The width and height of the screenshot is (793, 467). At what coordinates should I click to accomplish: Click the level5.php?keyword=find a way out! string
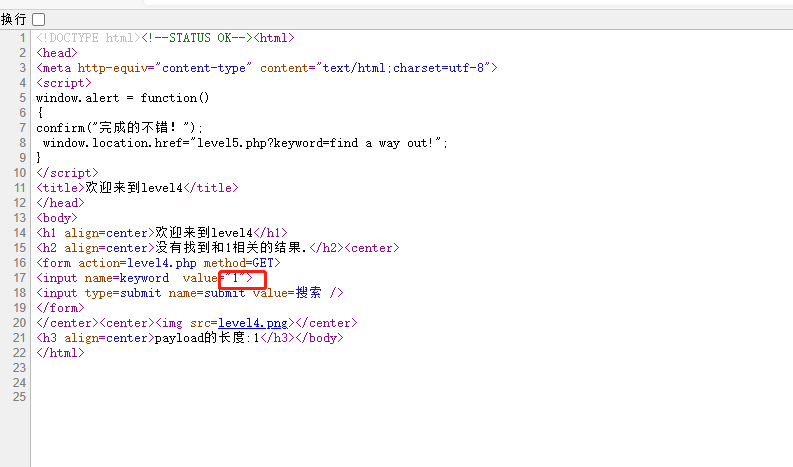315,143
